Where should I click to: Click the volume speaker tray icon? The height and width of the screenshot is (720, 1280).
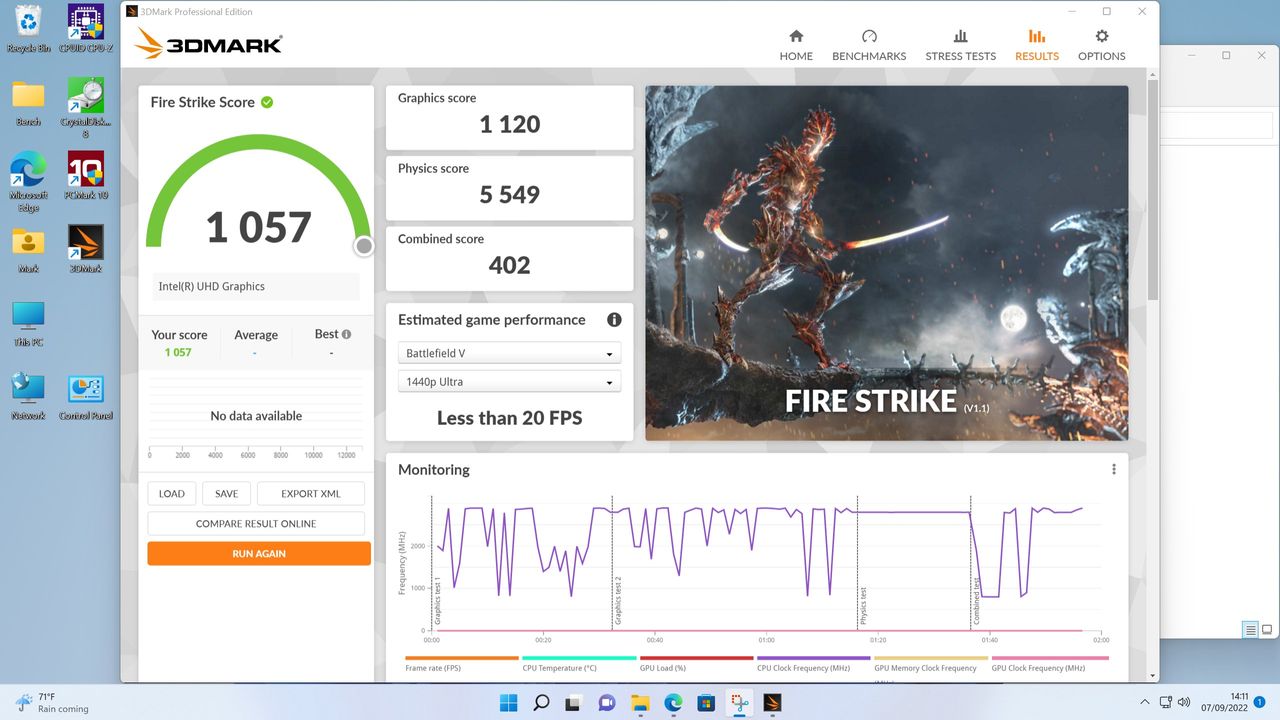click(1185, 702)
